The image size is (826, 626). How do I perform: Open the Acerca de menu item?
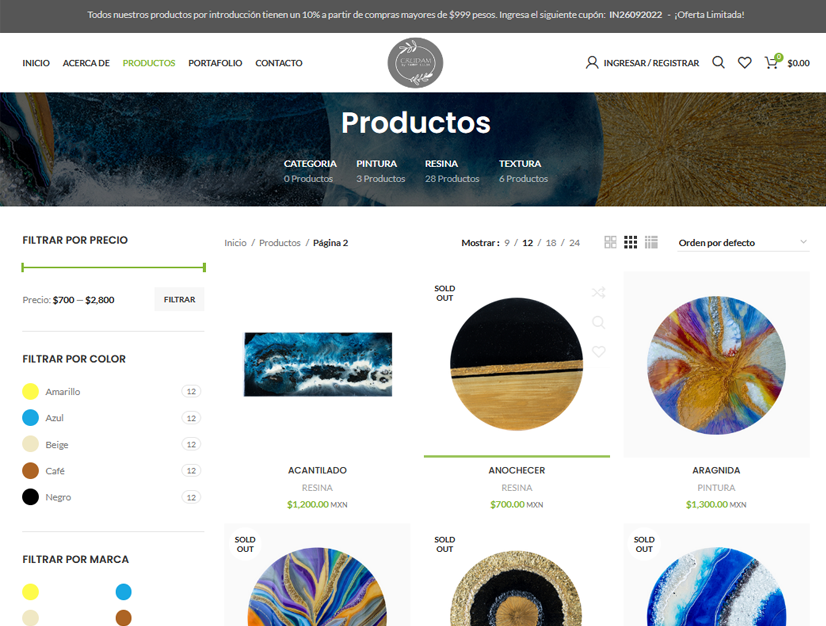click(86, 63)
